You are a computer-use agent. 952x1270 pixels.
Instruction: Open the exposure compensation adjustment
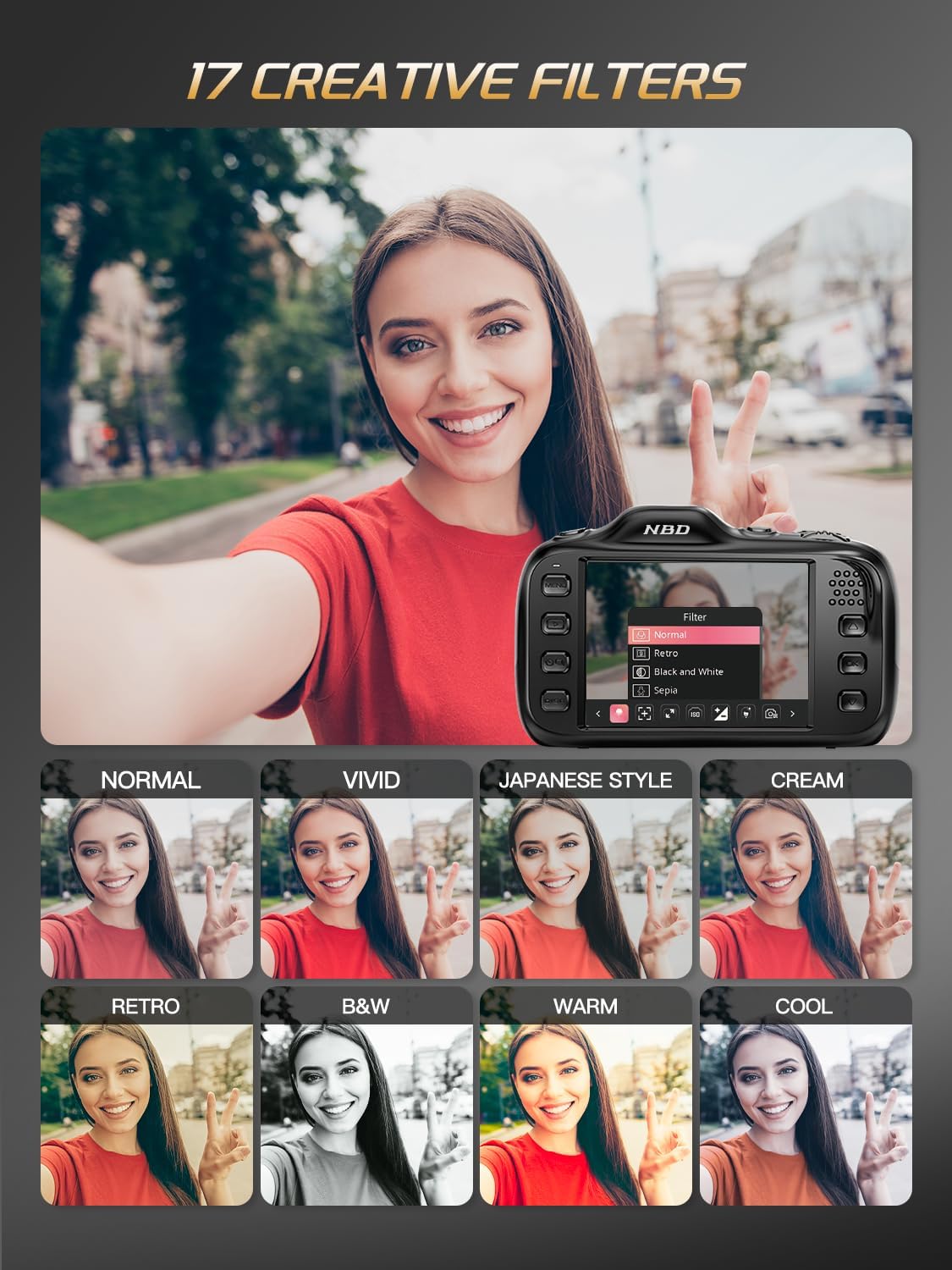(720, 714)
